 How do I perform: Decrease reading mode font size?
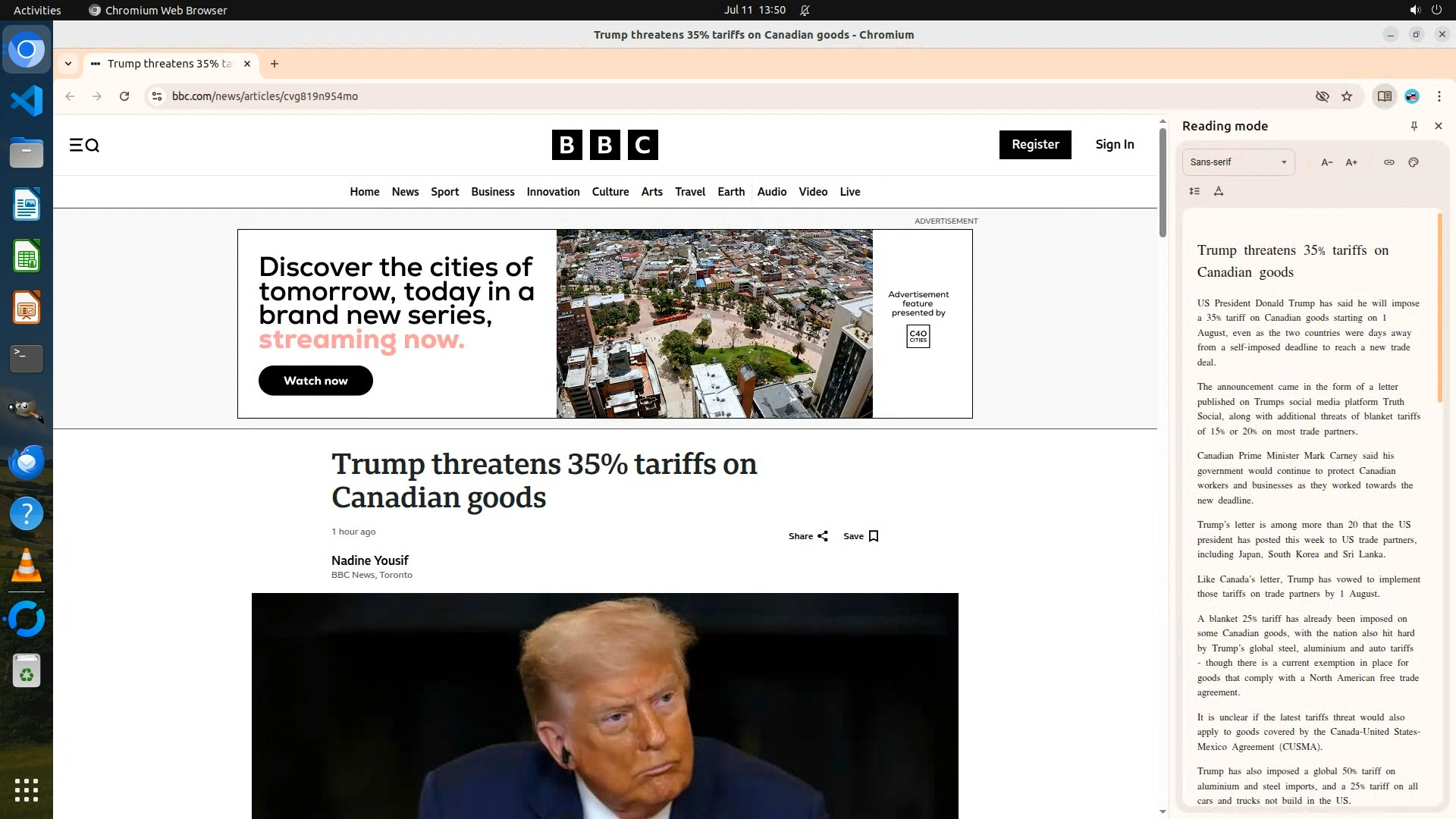[1326, 162]
